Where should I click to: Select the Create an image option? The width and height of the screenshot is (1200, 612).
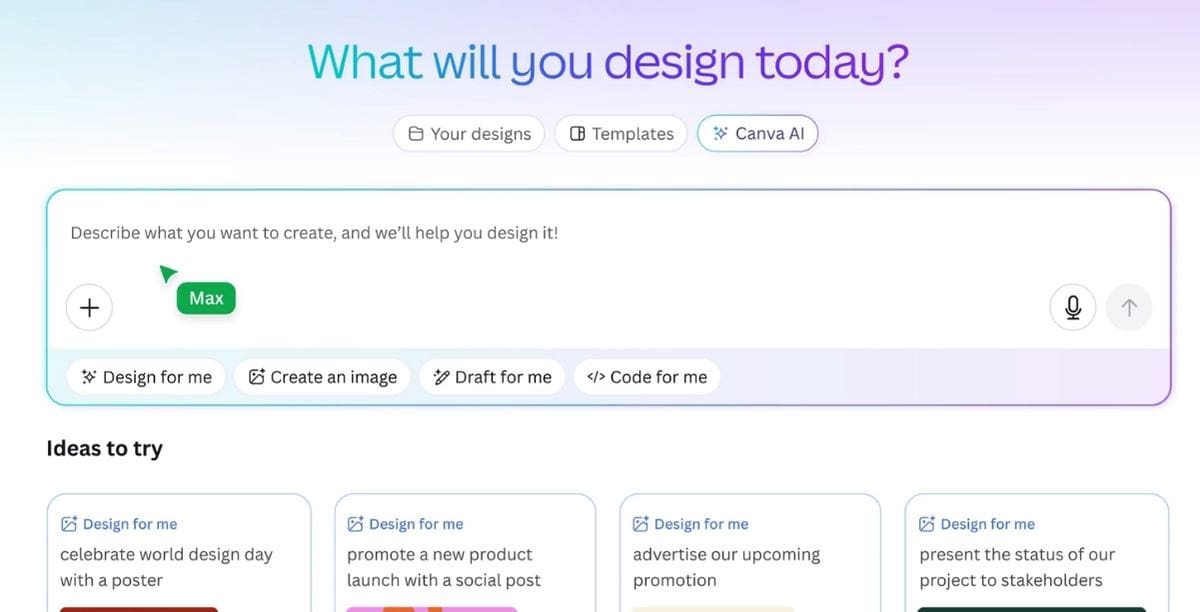click(322, 376)
